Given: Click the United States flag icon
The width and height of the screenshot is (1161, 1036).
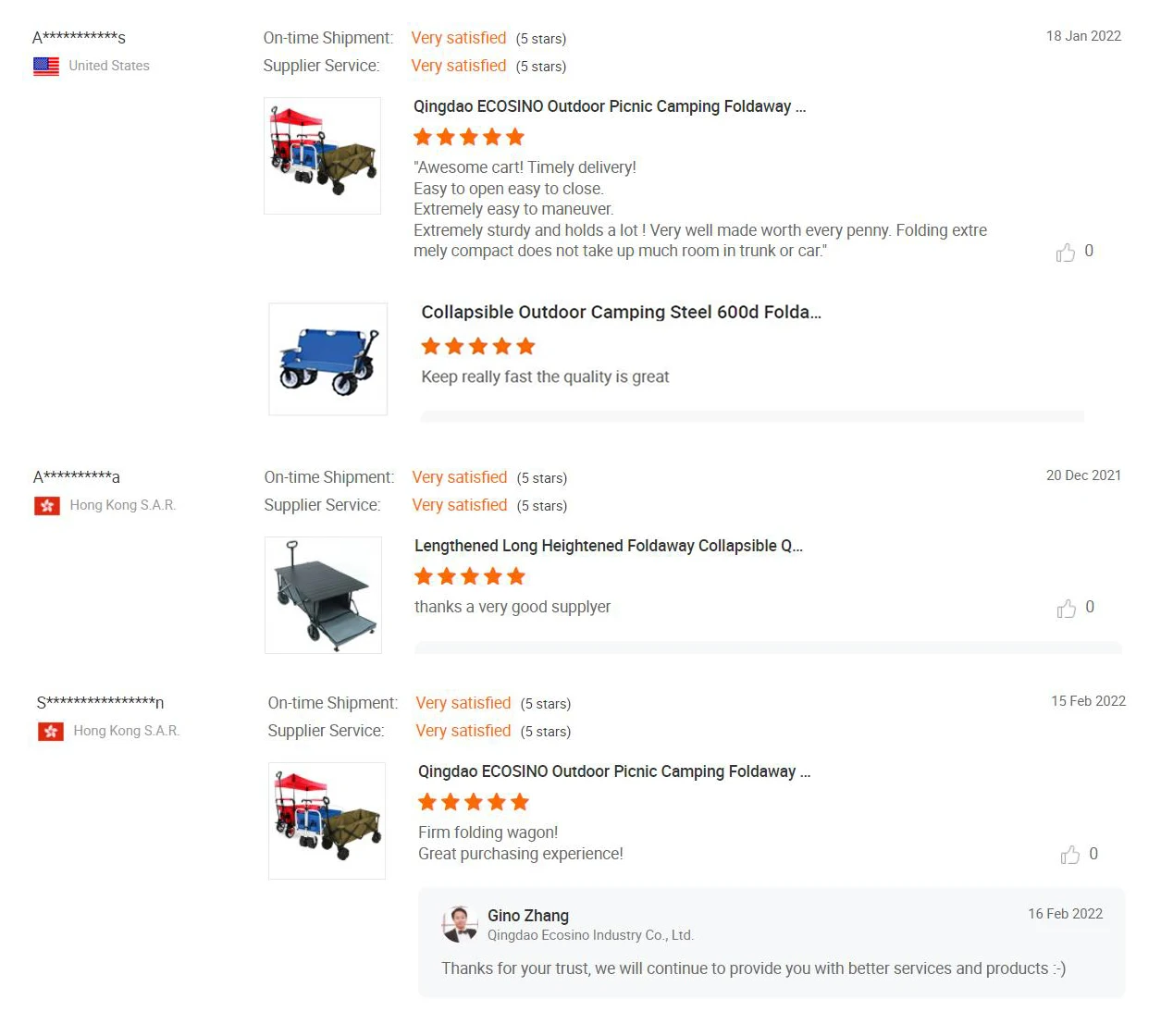Looking at the screenshot, I should click(x=46, y=66).
